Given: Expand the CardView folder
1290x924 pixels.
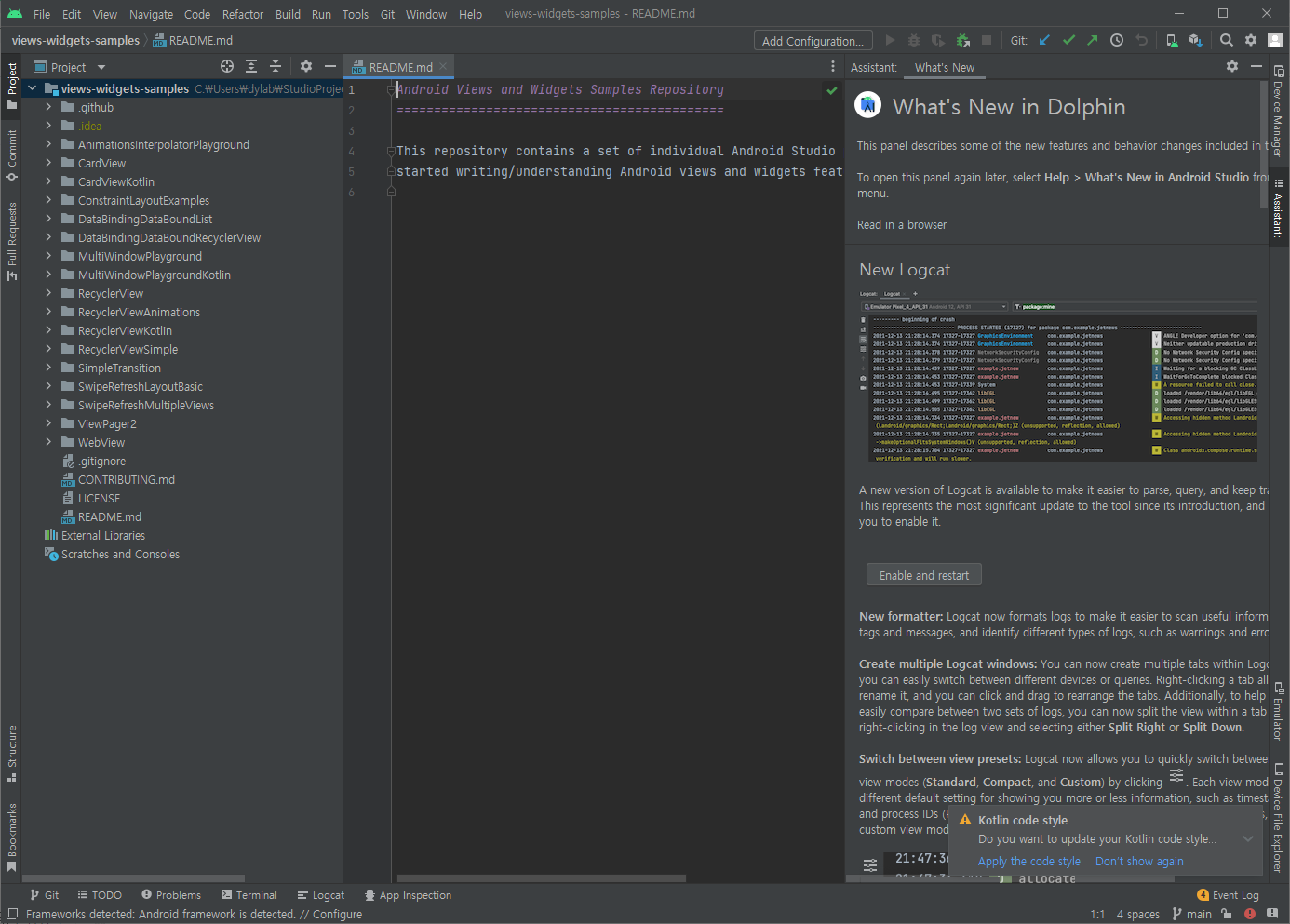Looking at the screenshot, I should (x=48, y=163).
